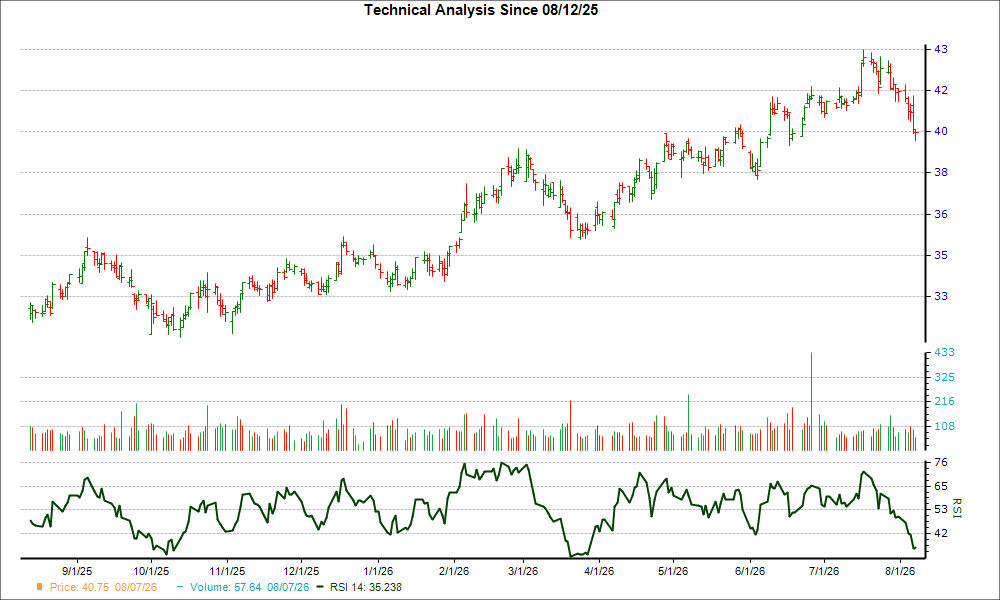Image resolution: width=1000 pixels, height=600 pixels.
Task: Click the 6/1/26 date axis label
Action: [749, 571]
